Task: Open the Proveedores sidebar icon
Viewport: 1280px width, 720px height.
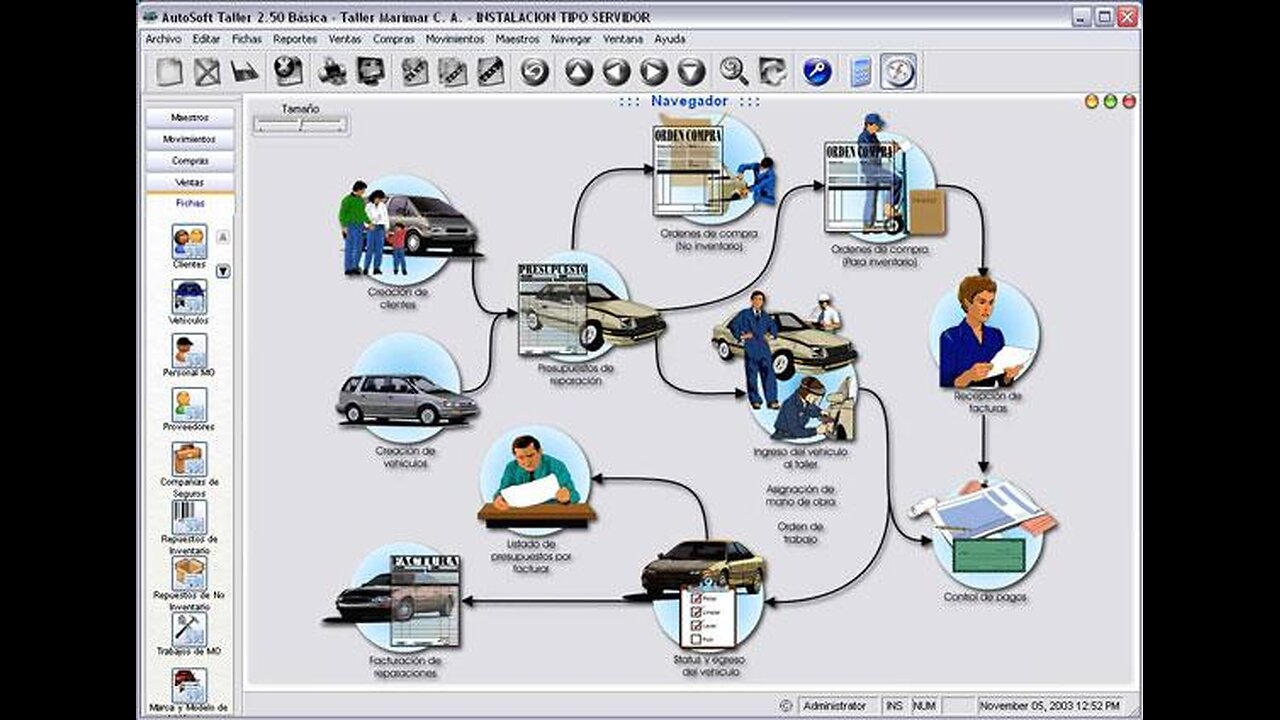Action: tap(189, 405)
